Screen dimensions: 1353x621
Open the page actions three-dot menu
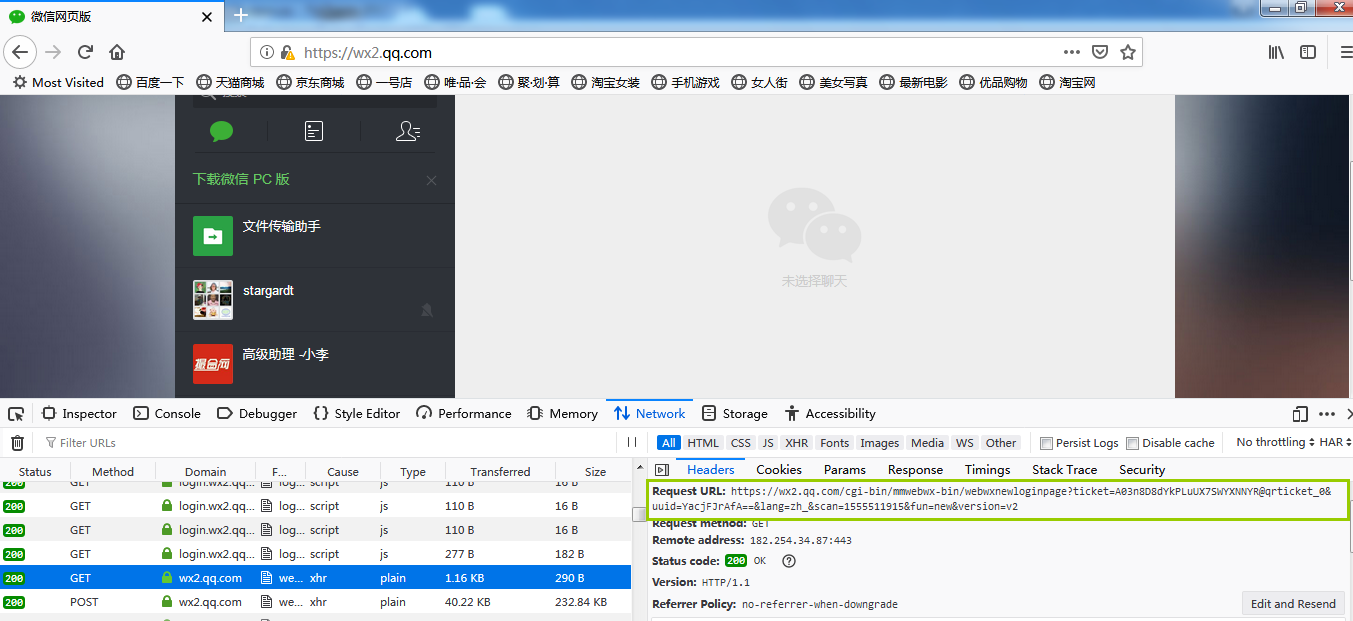click(x=1071, y=52)
